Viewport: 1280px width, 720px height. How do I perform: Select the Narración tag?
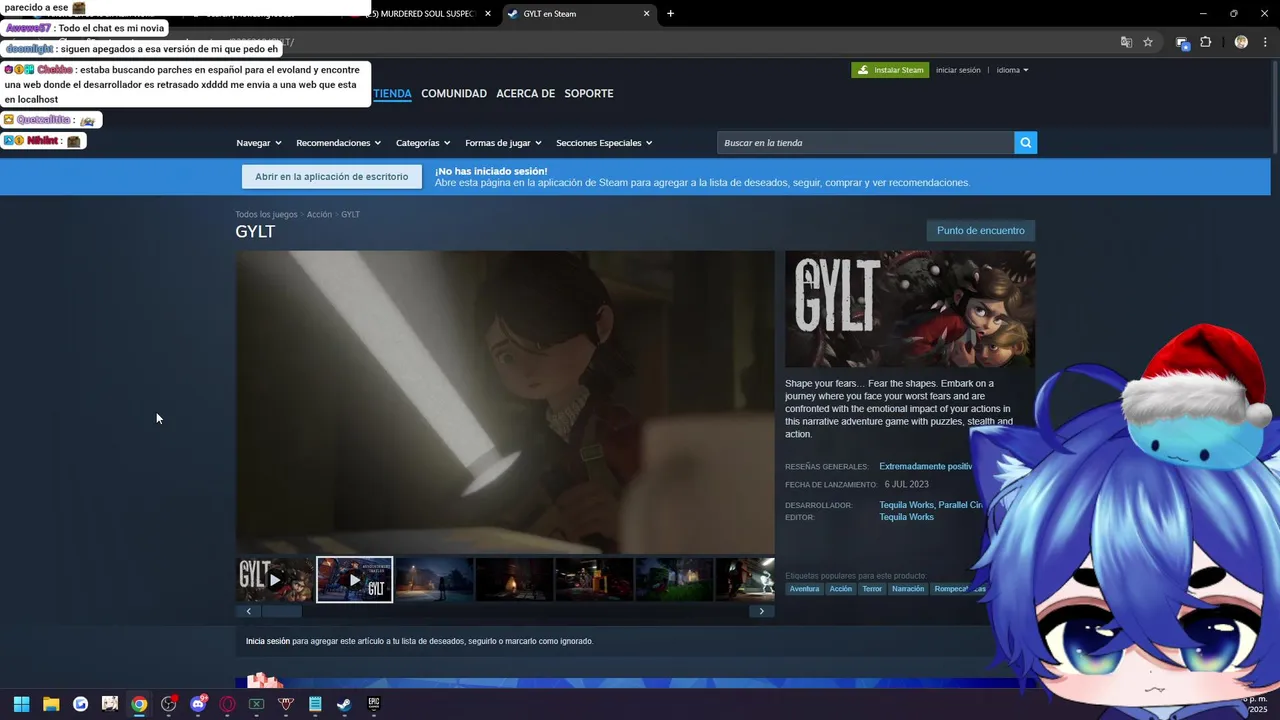click(908, 589)
